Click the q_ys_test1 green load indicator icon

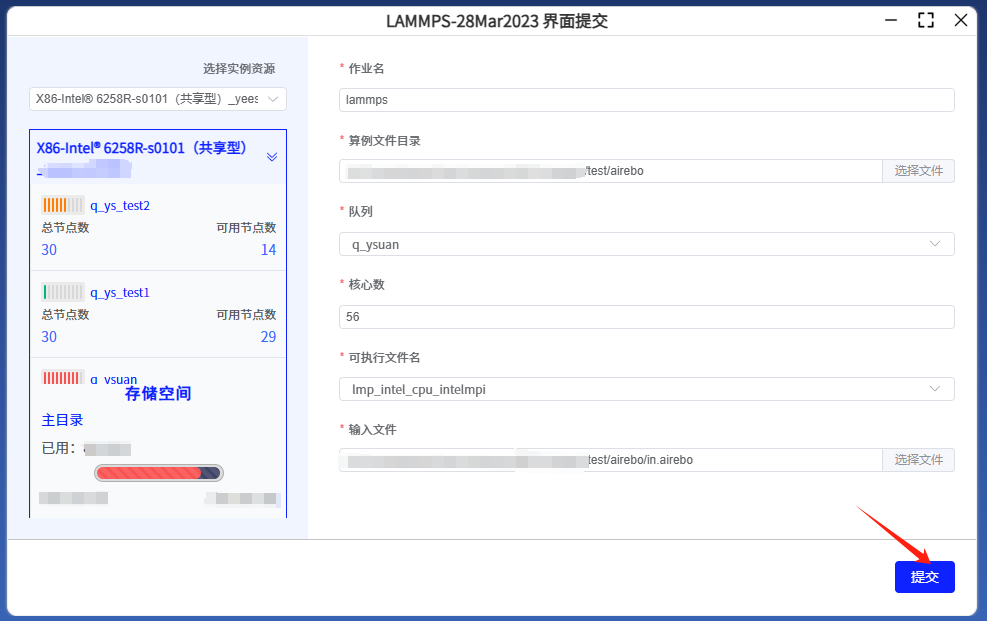coord(62,292)
